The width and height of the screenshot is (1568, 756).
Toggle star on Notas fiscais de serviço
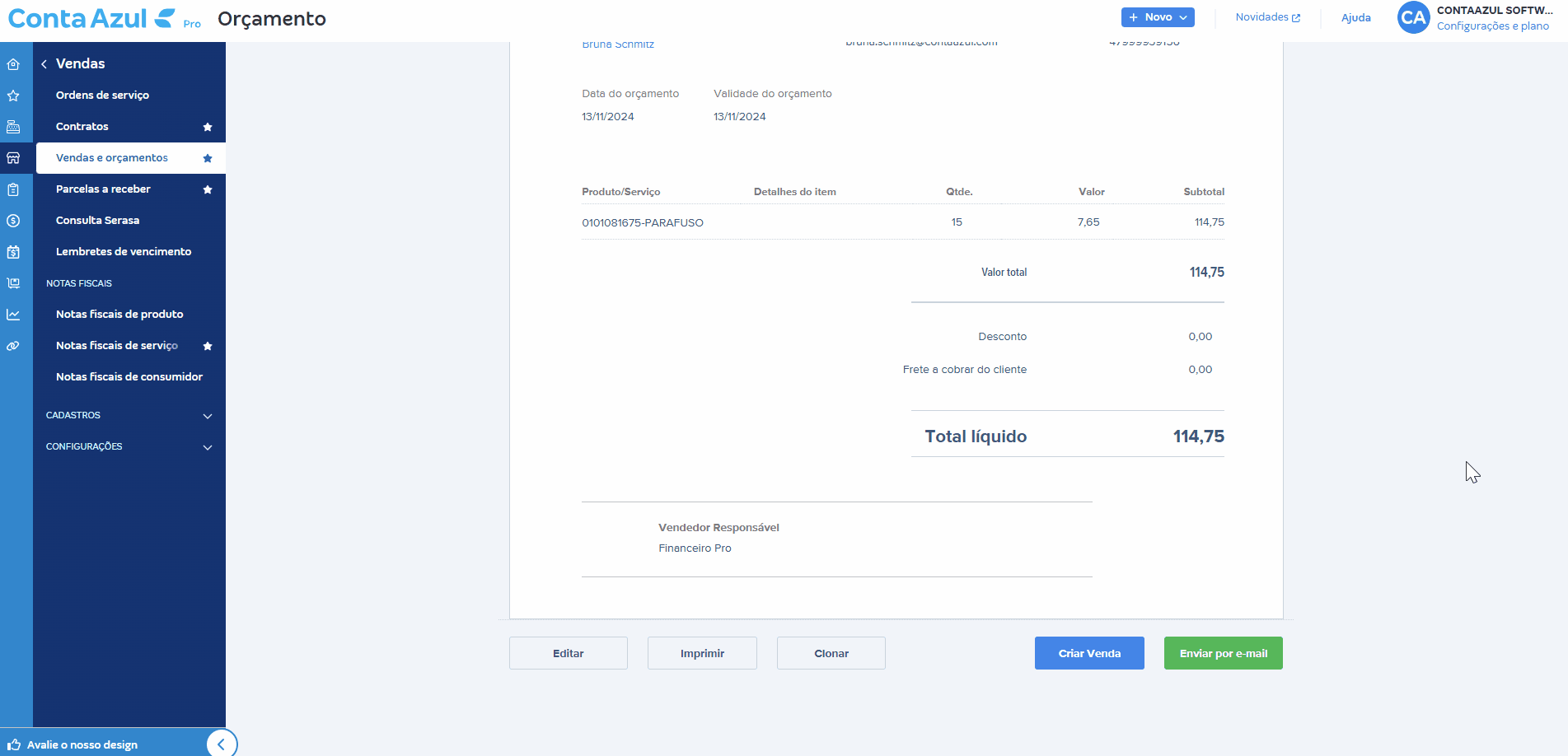[208, 346]
